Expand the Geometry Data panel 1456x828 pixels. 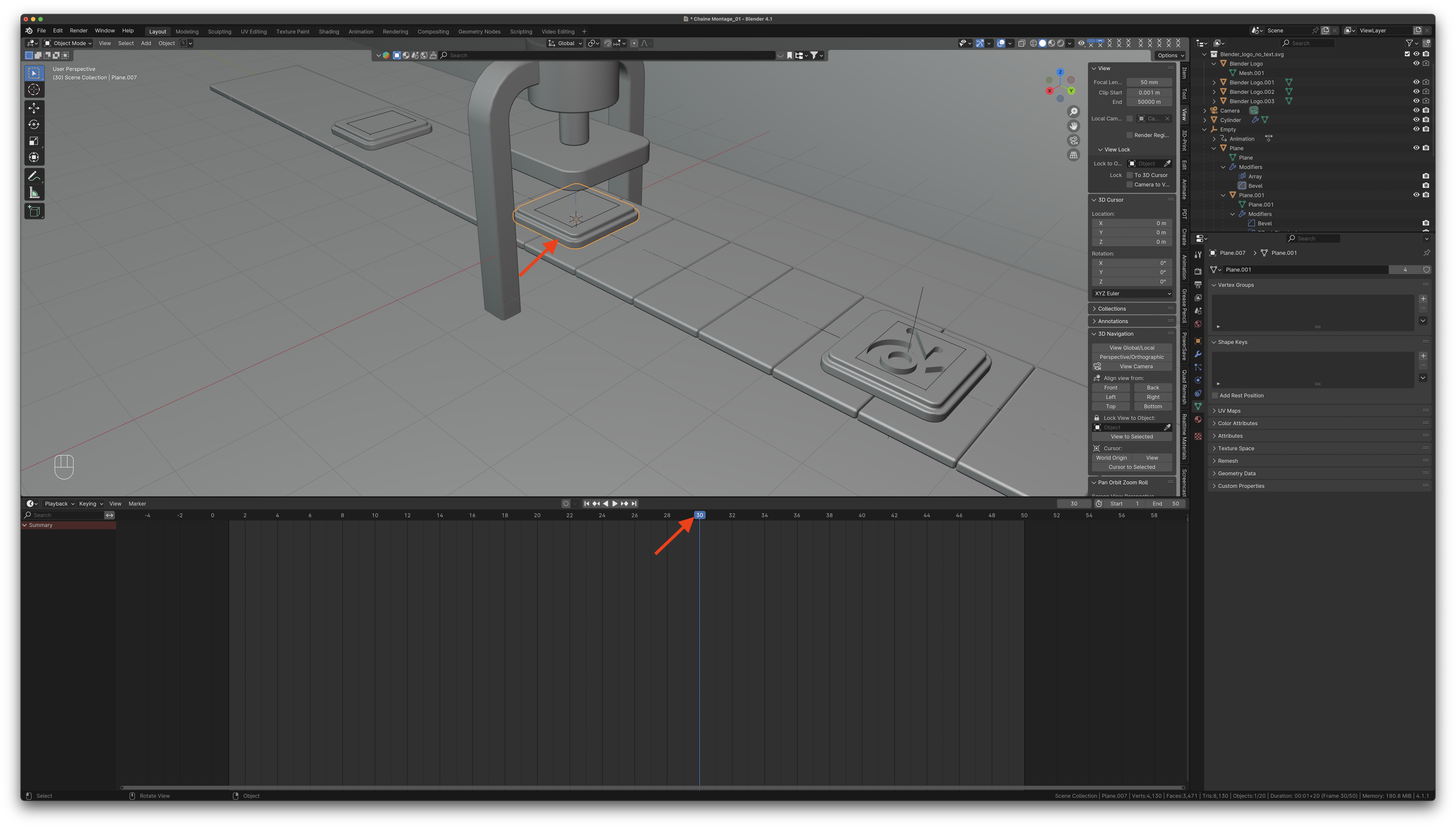[x=1319, y=474]
